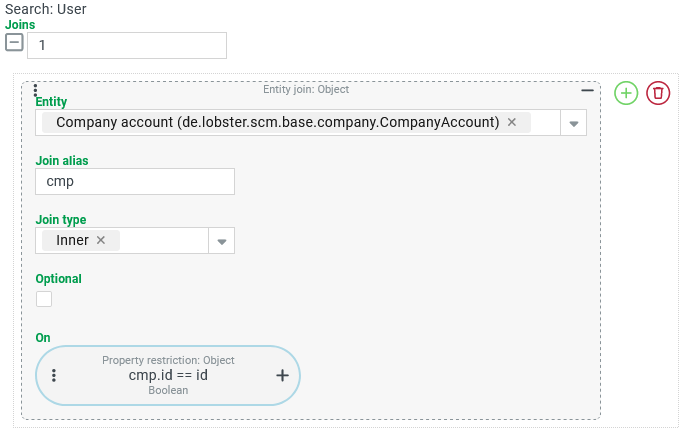Click the Join alias field containing cmp
683x430 pixels.
(135, 182)
